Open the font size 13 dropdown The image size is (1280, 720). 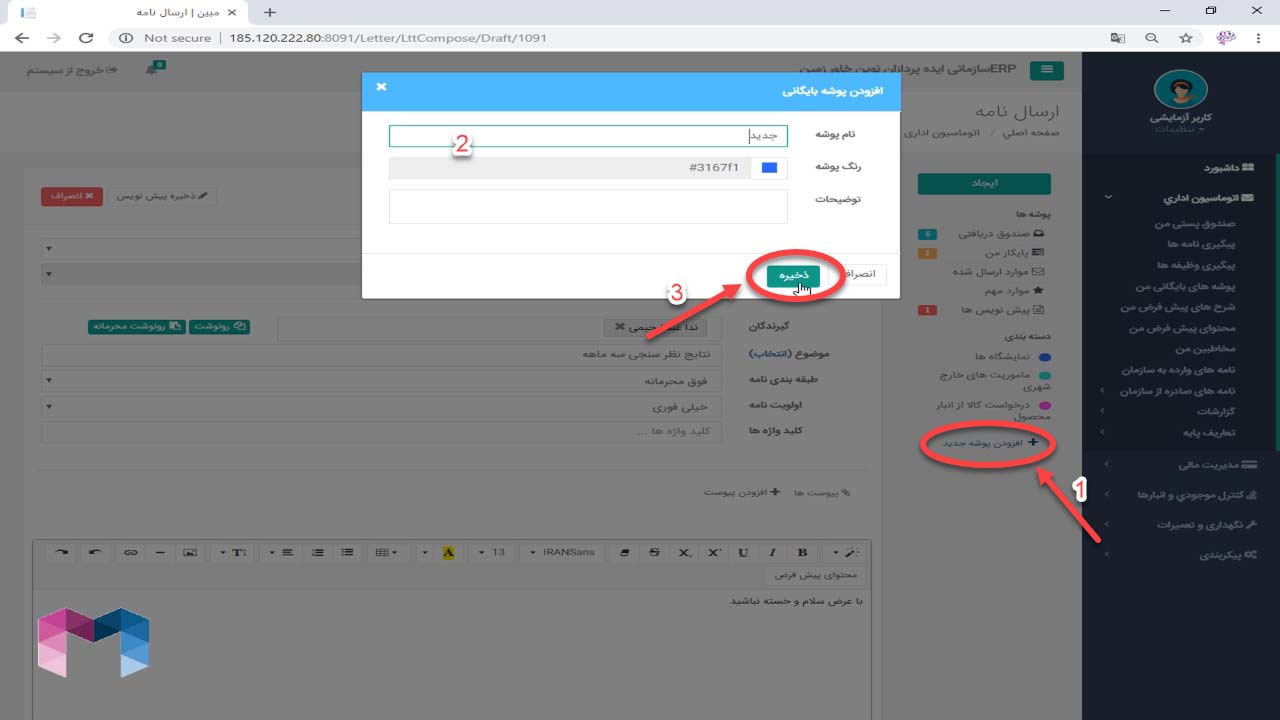point(490,552)
